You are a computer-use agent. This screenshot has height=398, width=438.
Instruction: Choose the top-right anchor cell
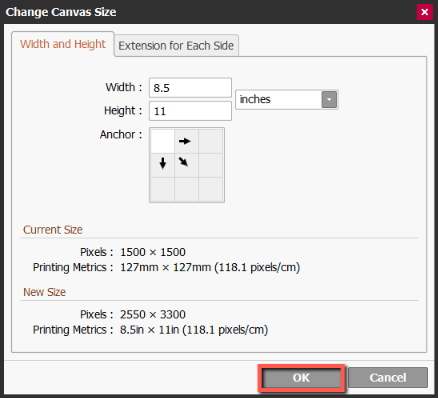pyautogui.click(x=211, y=141)
